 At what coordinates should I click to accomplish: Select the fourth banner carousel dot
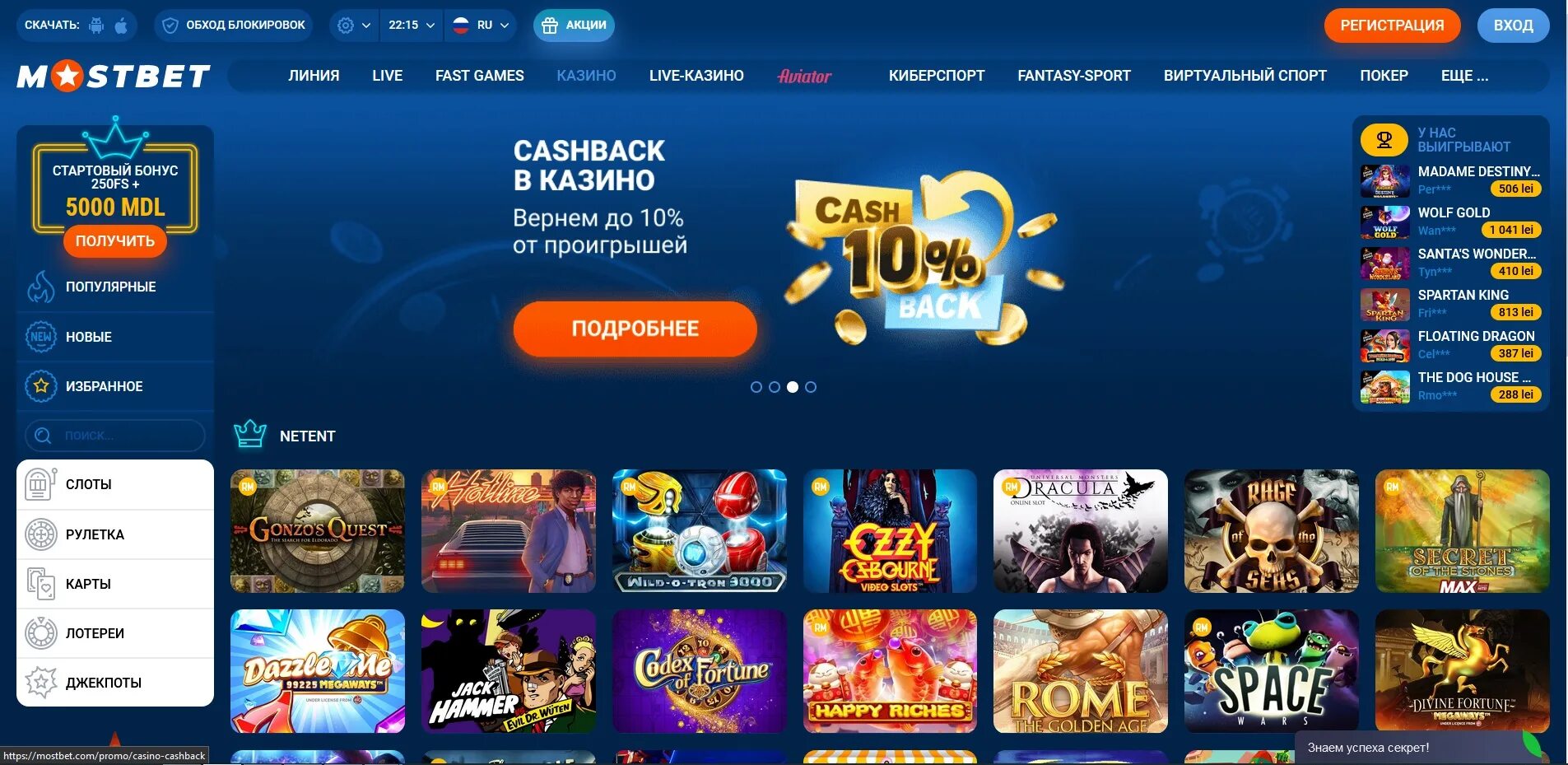coord(811,387)
